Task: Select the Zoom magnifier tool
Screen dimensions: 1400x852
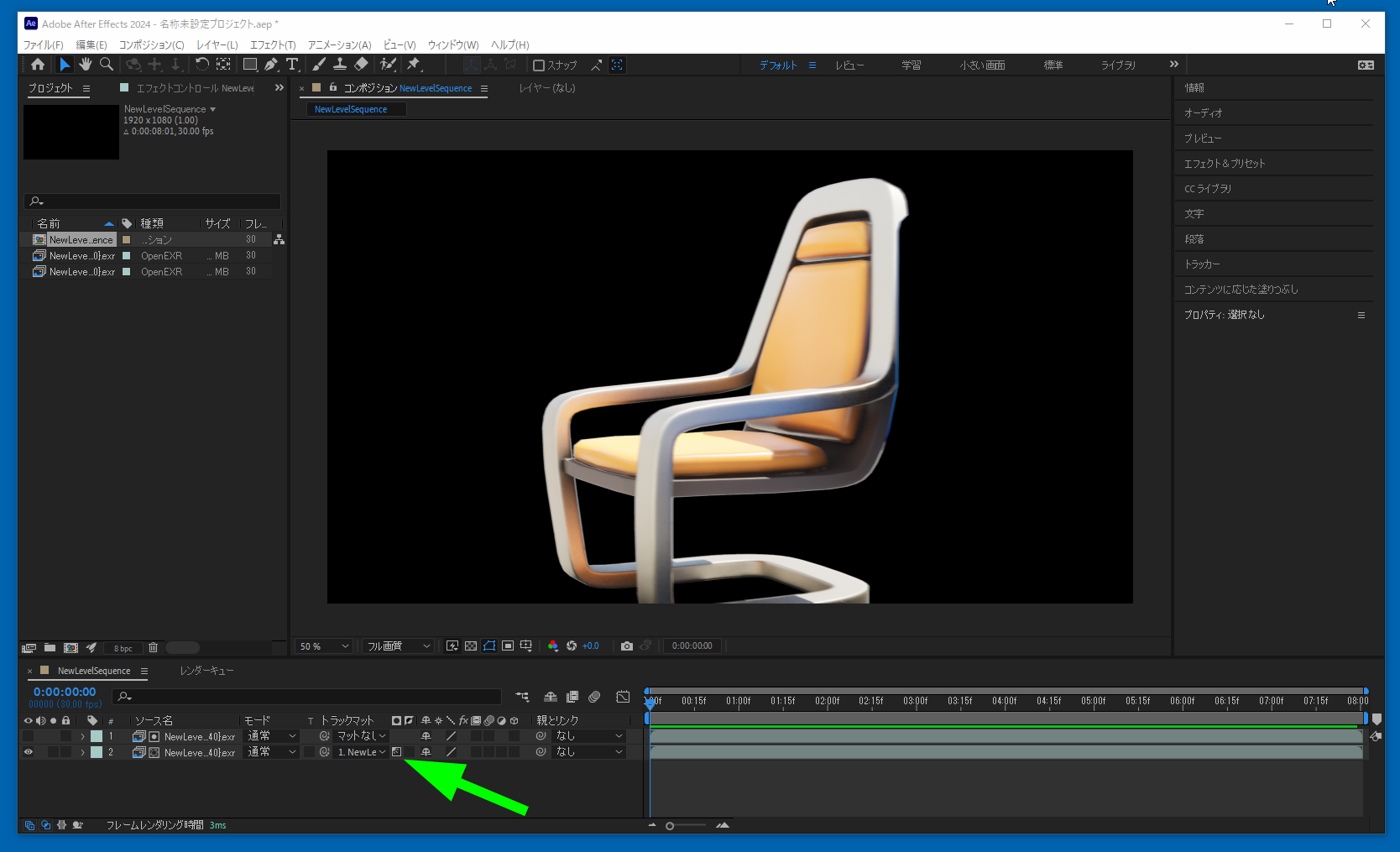Action: 107,65
